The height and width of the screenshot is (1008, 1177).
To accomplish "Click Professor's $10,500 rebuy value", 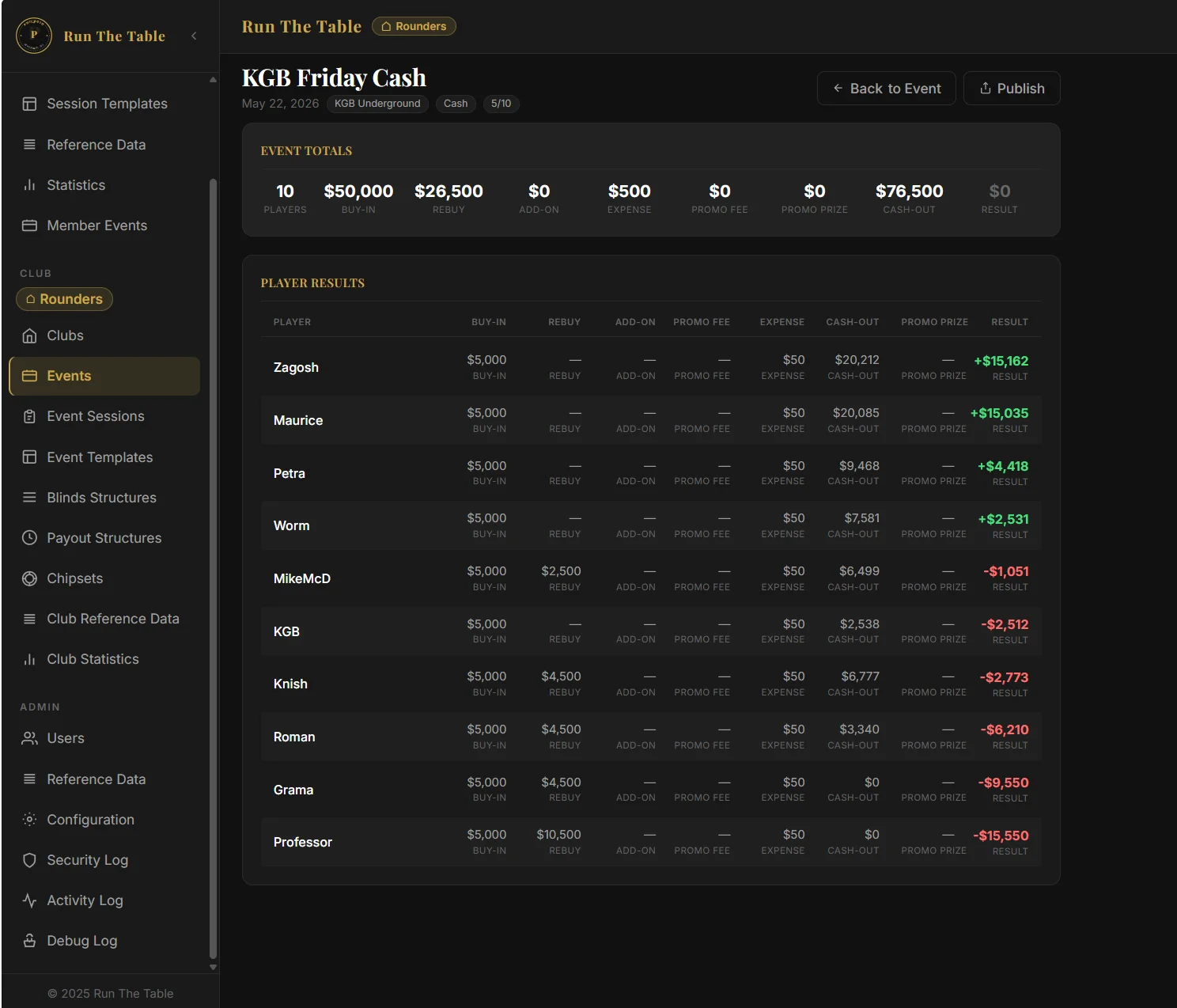I will tap(558, 835).
